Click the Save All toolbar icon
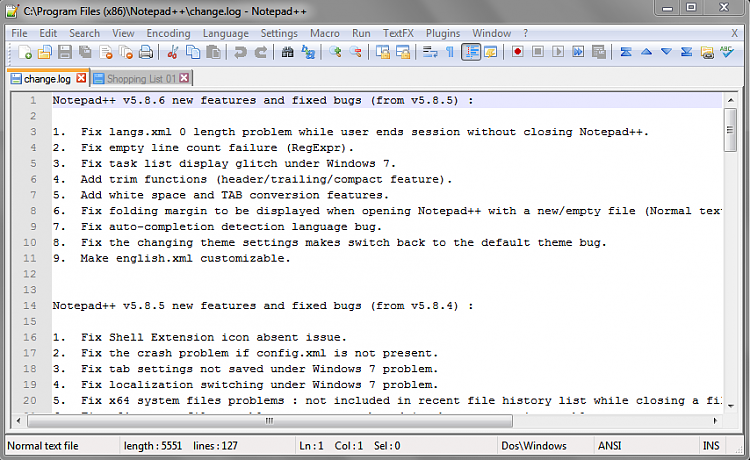 pos(85,52)
